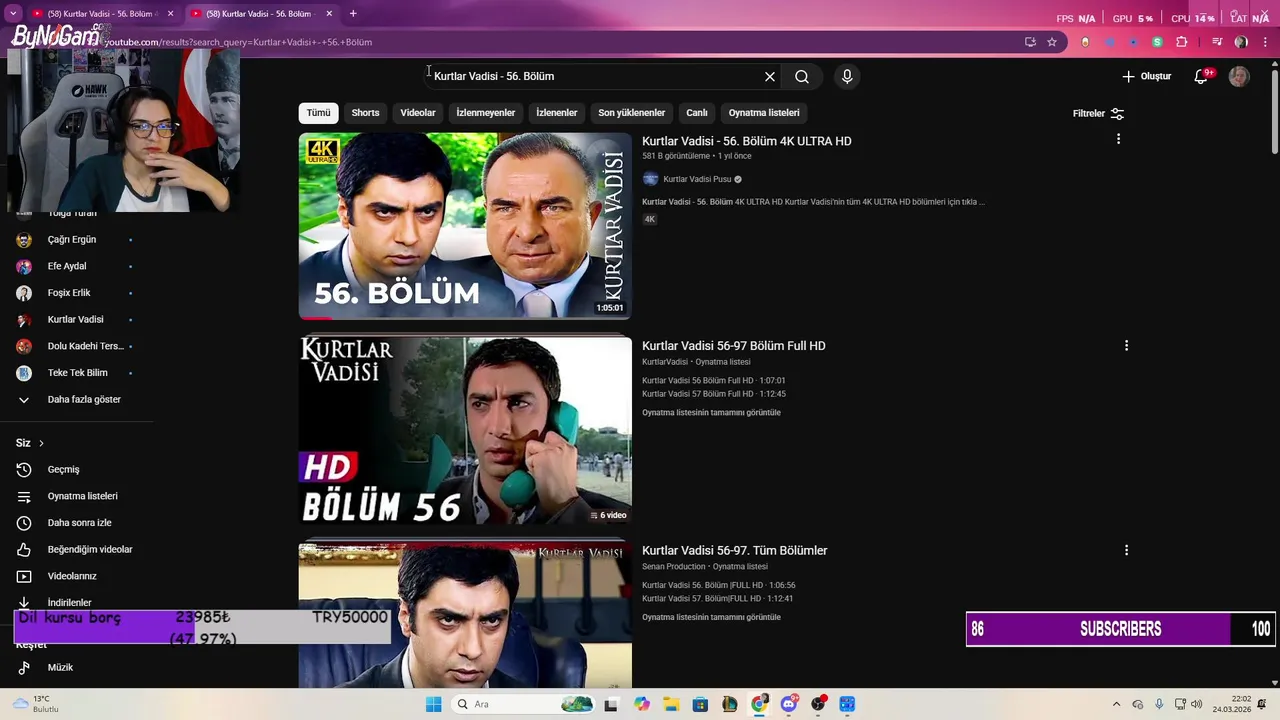Open the Chrome three-dot menu
1280x720 pixels.
1263,42
